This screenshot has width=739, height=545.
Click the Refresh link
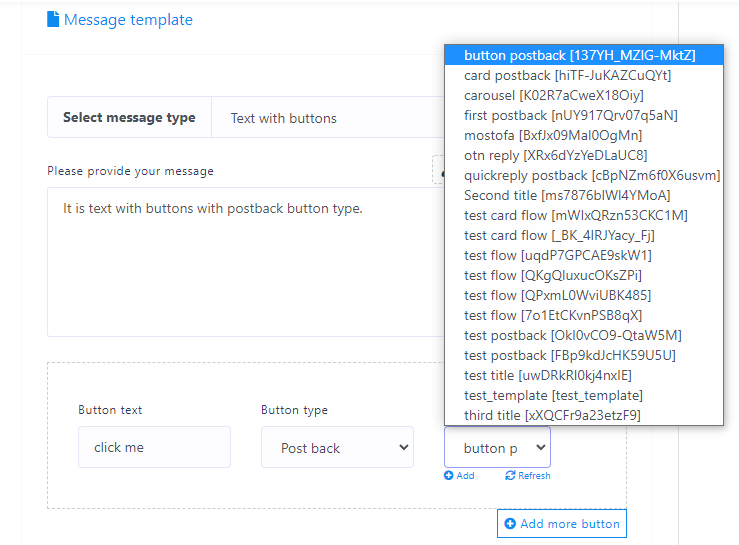coord(533,476)
